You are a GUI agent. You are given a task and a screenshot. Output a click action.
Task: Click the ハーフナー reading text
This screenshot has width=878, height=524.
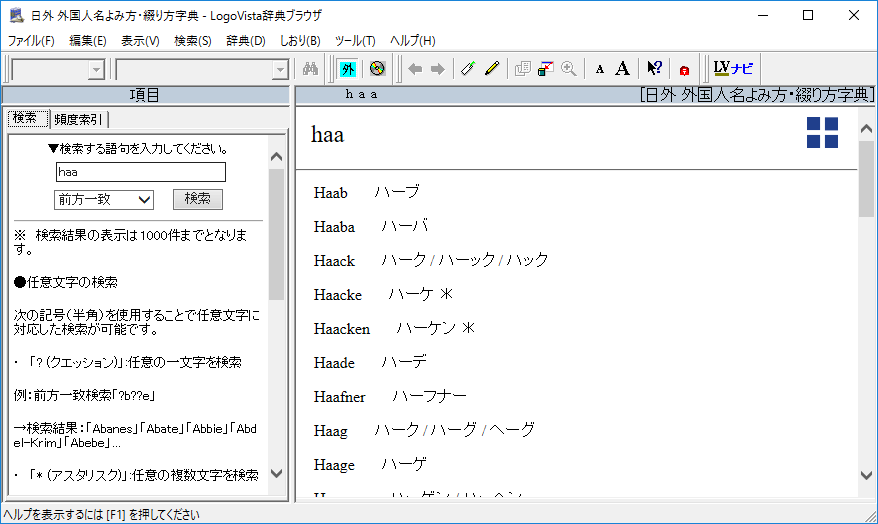click(429, 396)
